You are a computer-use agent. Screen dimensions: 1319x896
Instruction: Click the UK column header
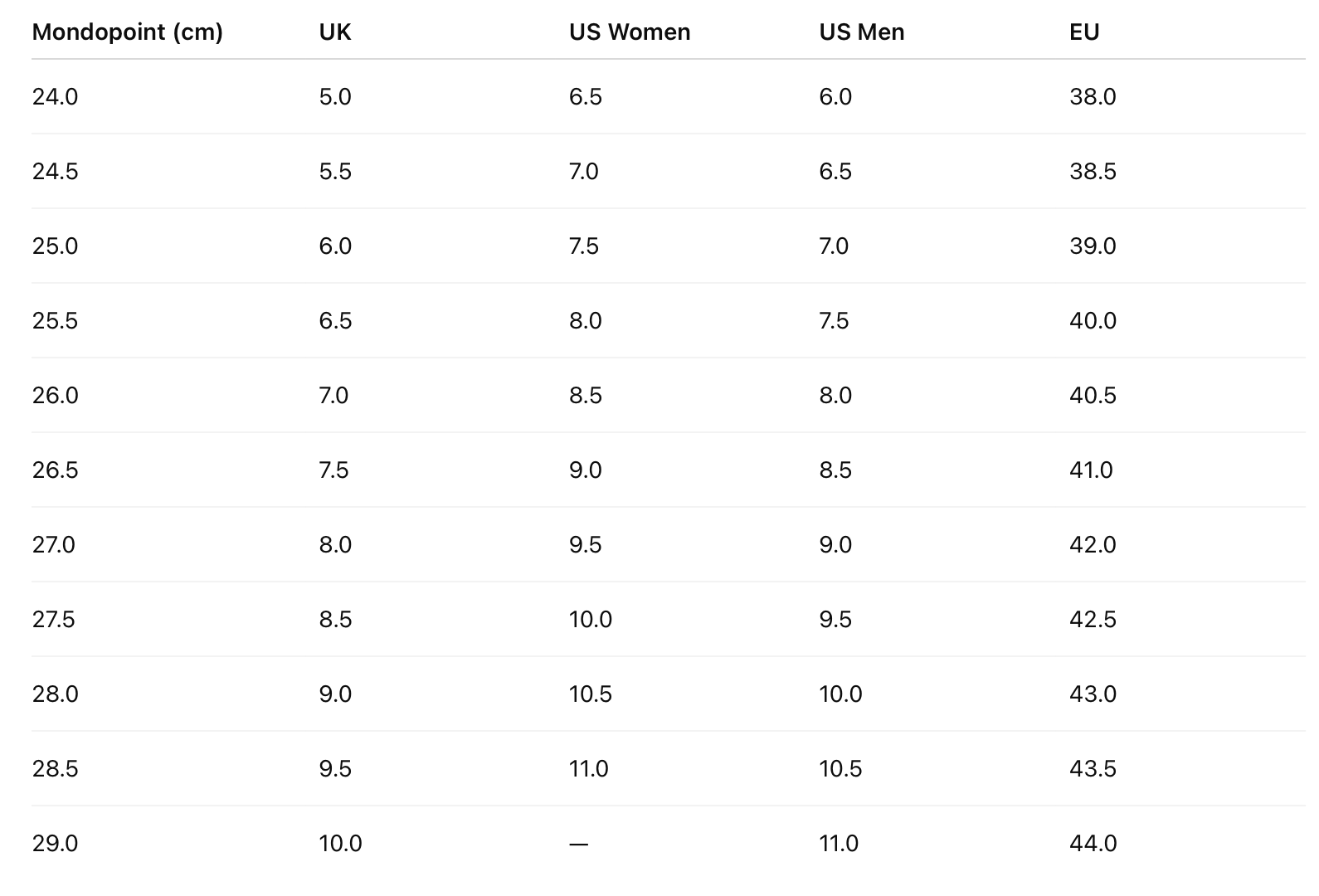point(335,32)
